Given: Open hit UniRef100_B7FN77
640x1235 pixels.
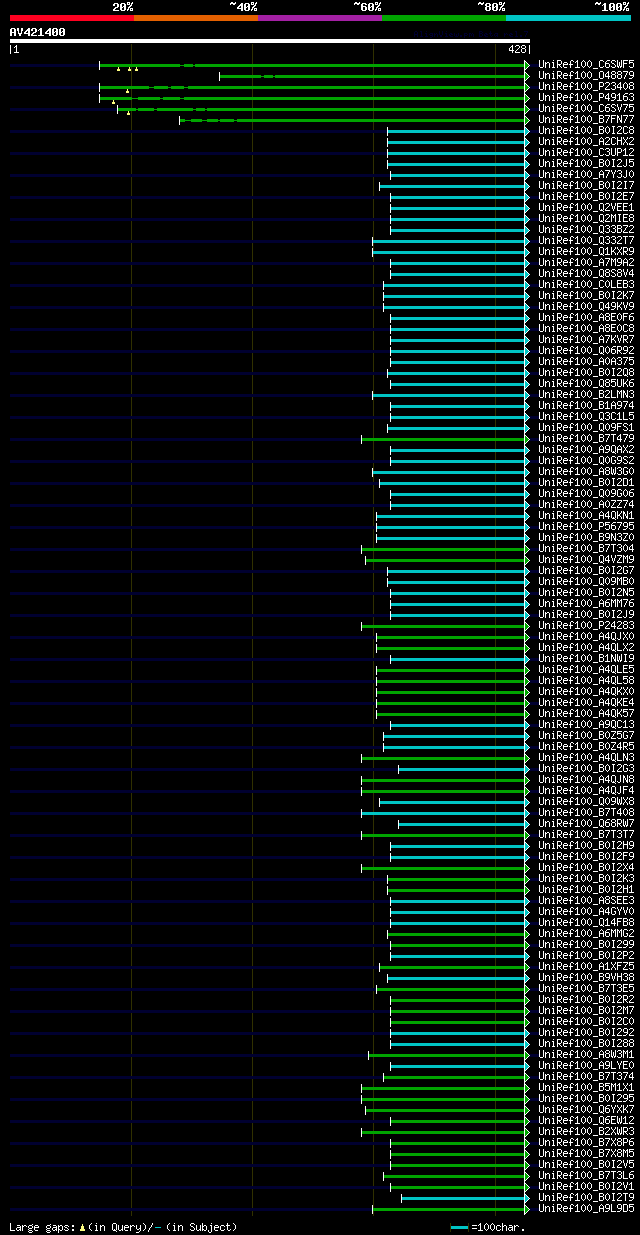Looking at the screenshot, I should (x=586, y=119).
